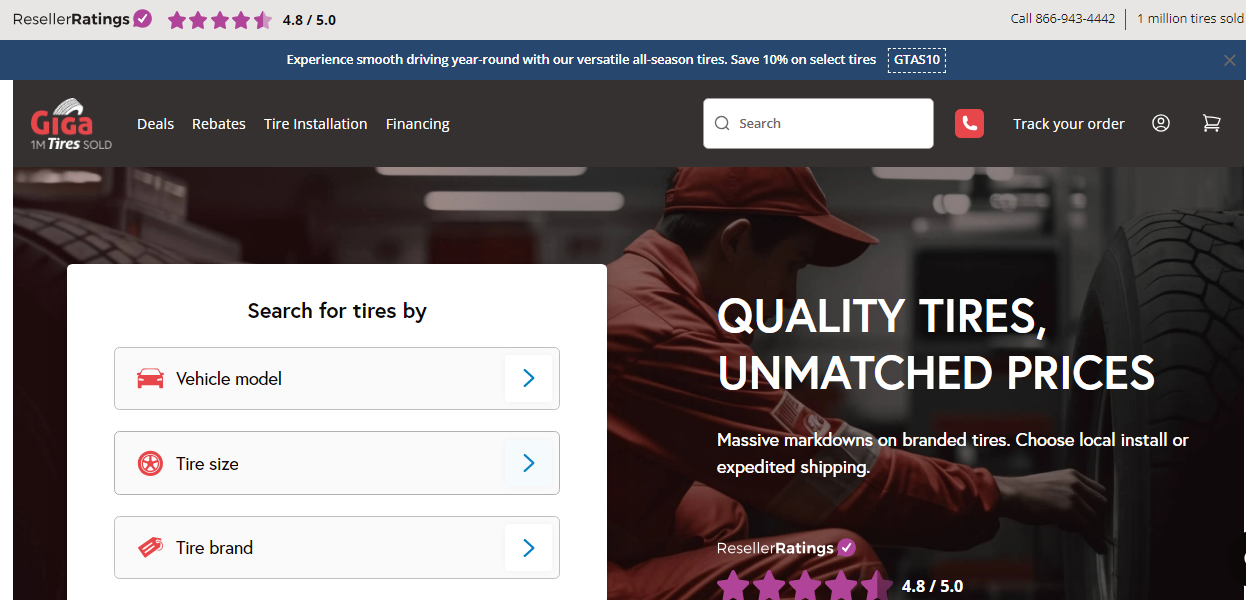Open the shopping cart icon
Viewport: 1246px width, 600px height.
point(1211,123)
